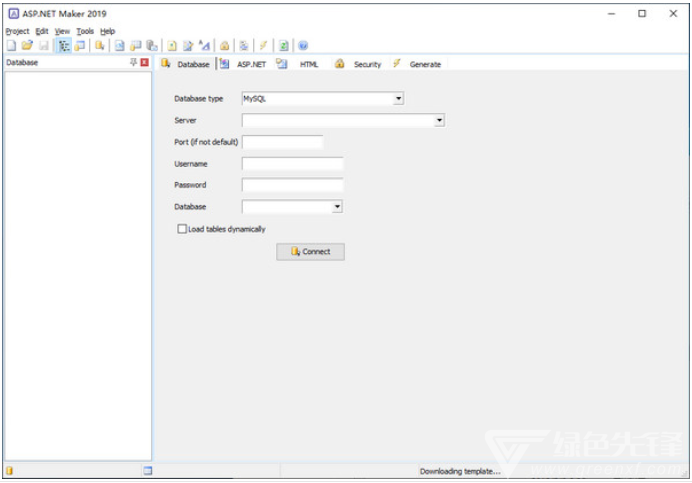The height and width of the screenshot is (483, 692).
Task: Pin the Database panel with the pushpin
Action: [x=133, y=63]
